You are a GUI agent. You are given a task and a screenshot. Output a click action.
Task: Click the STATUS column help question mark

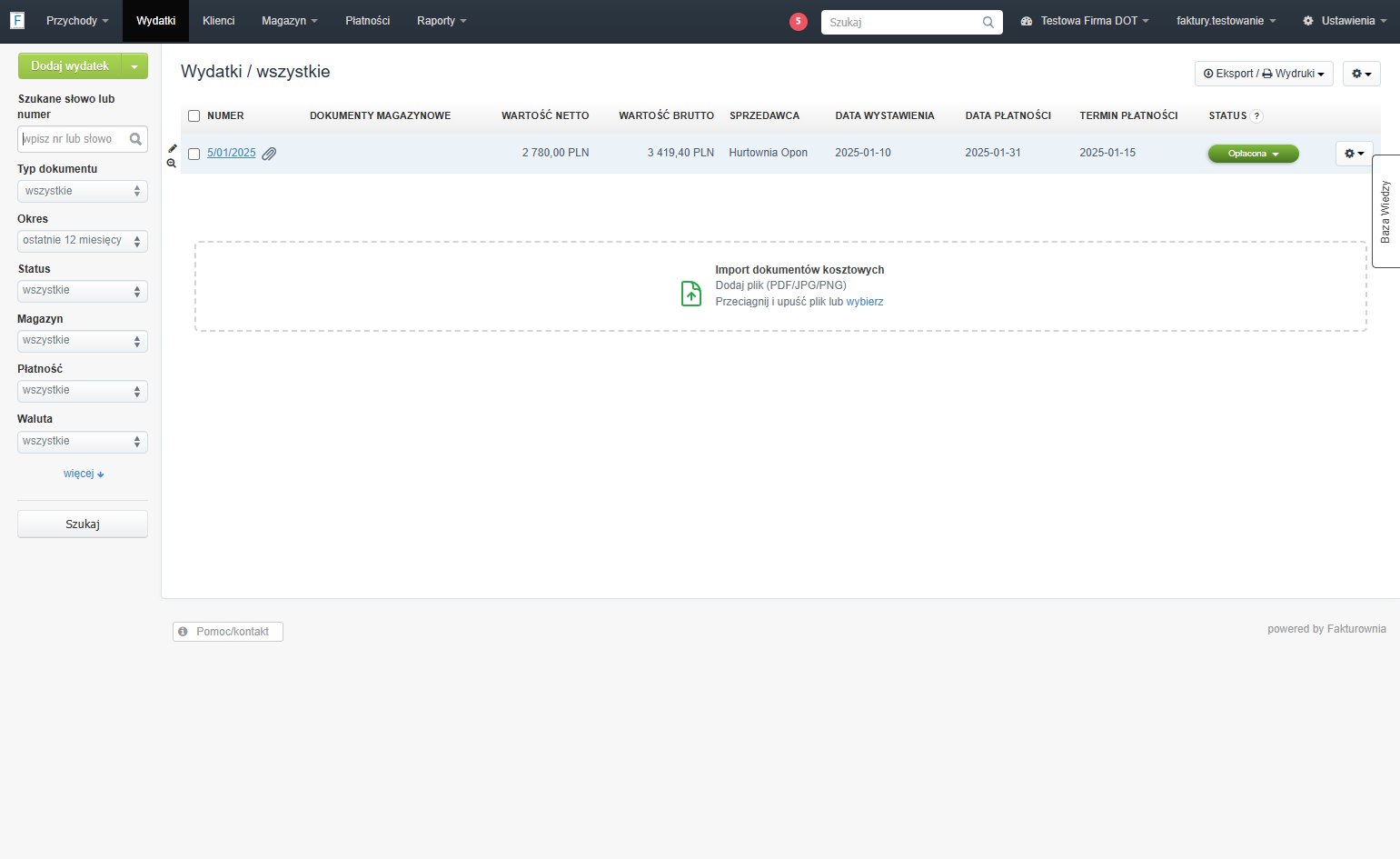pyautogui.click(x=1256, y=116)
